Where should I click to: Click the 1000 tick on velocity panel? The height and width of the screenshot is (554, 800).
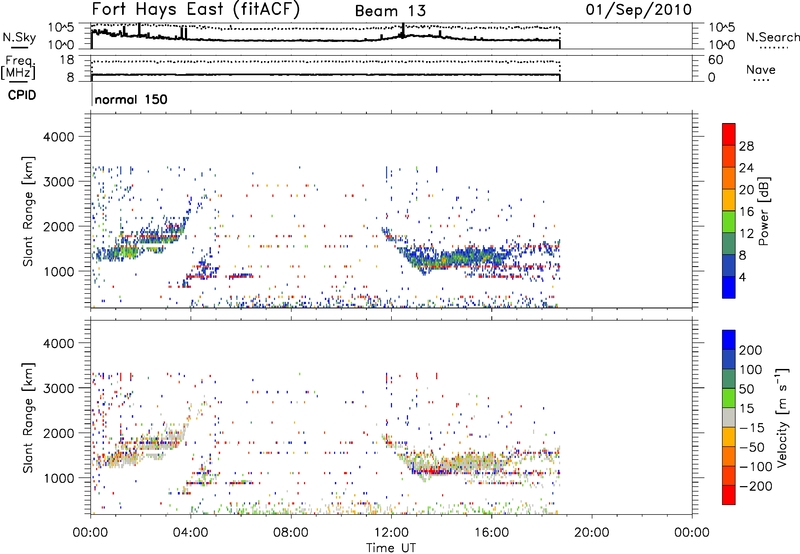(58, 478)
